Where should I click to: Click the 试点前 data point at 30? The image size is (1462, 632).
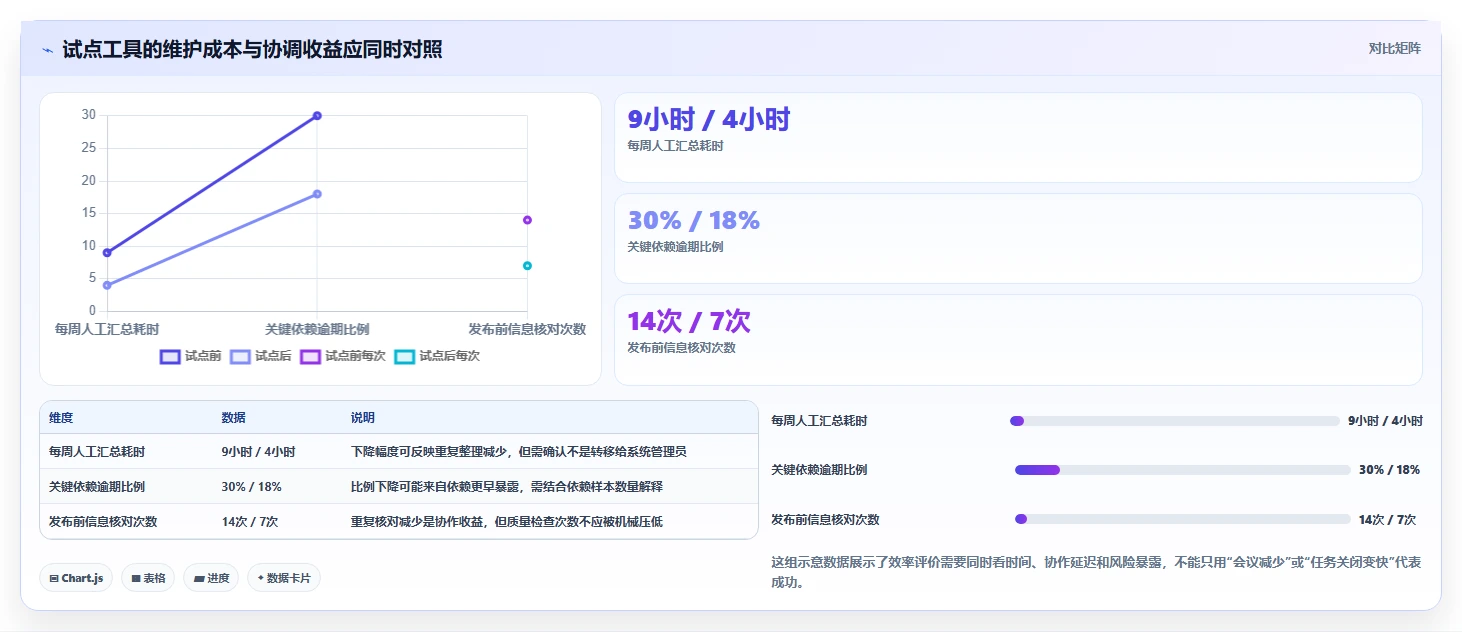317,116
